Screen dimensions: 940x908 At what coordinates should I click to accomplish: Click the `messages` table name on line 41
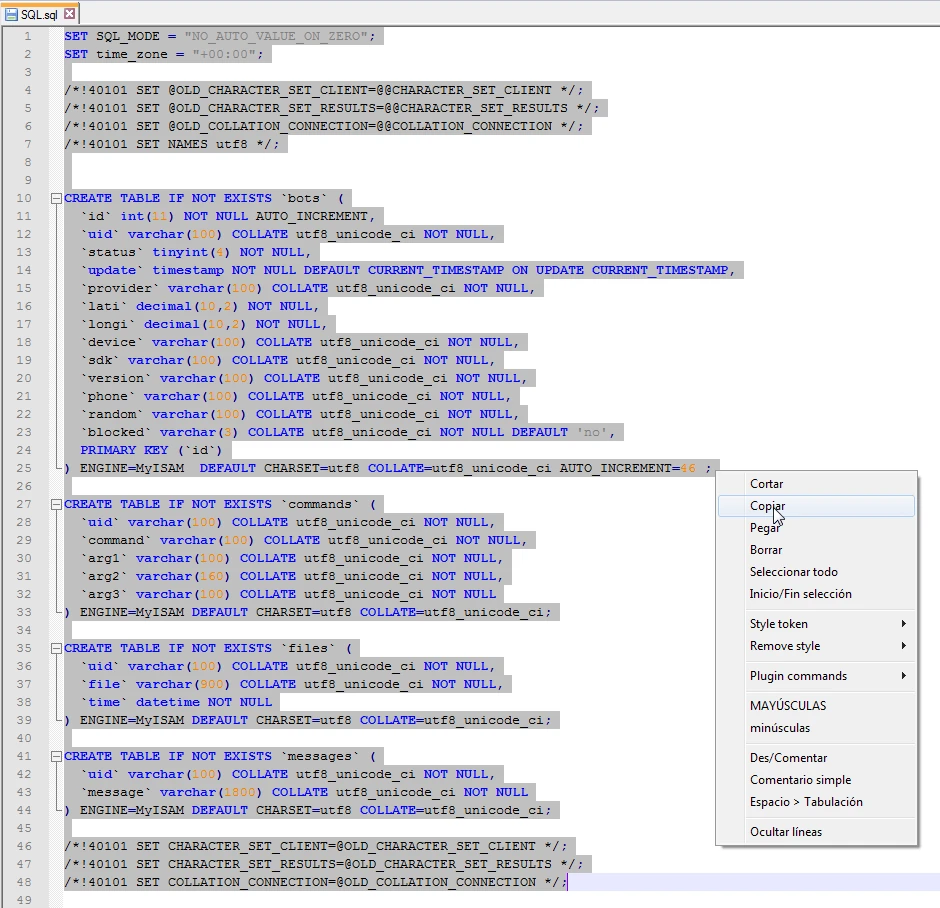point(320,756)
